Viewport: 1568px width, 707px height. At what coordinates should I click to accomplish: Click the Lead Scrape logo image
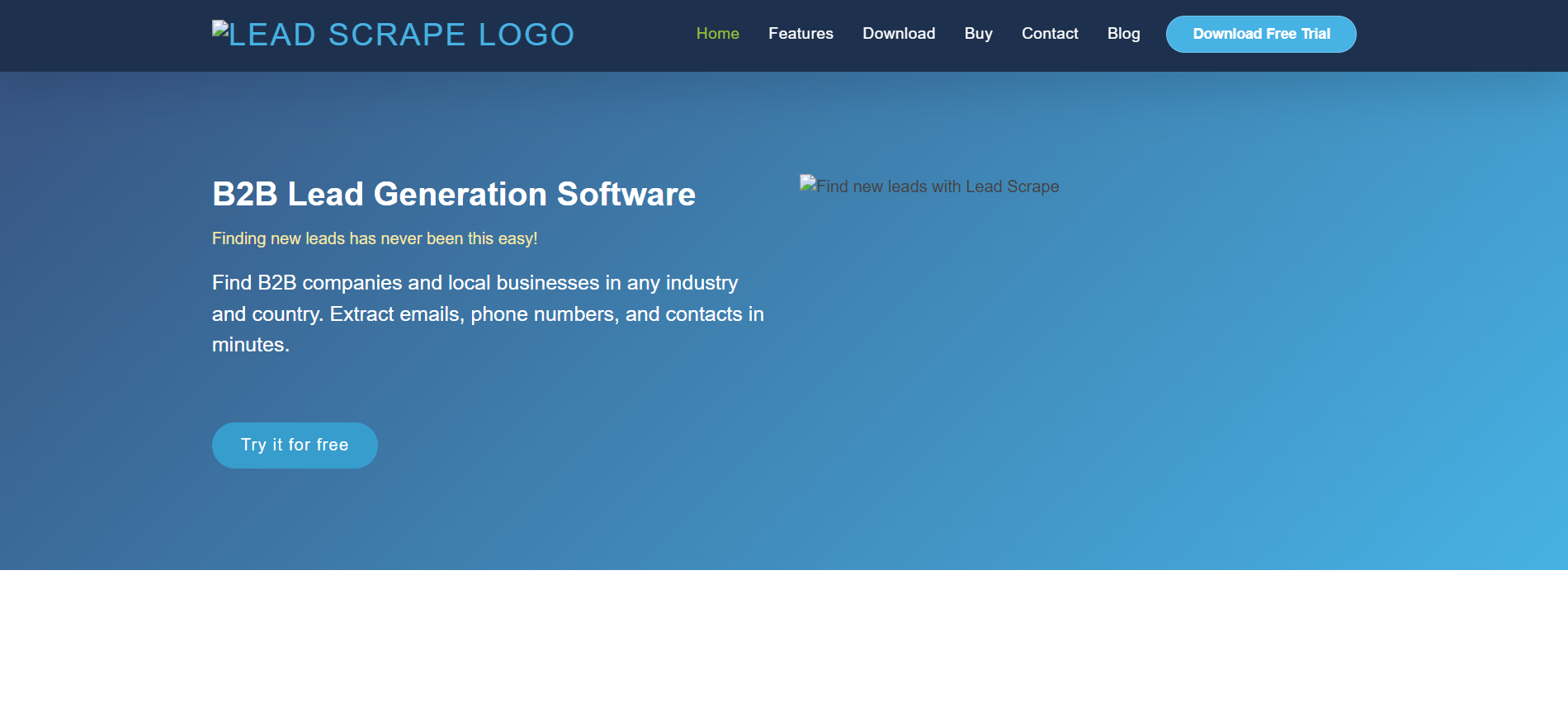[393, 35]
